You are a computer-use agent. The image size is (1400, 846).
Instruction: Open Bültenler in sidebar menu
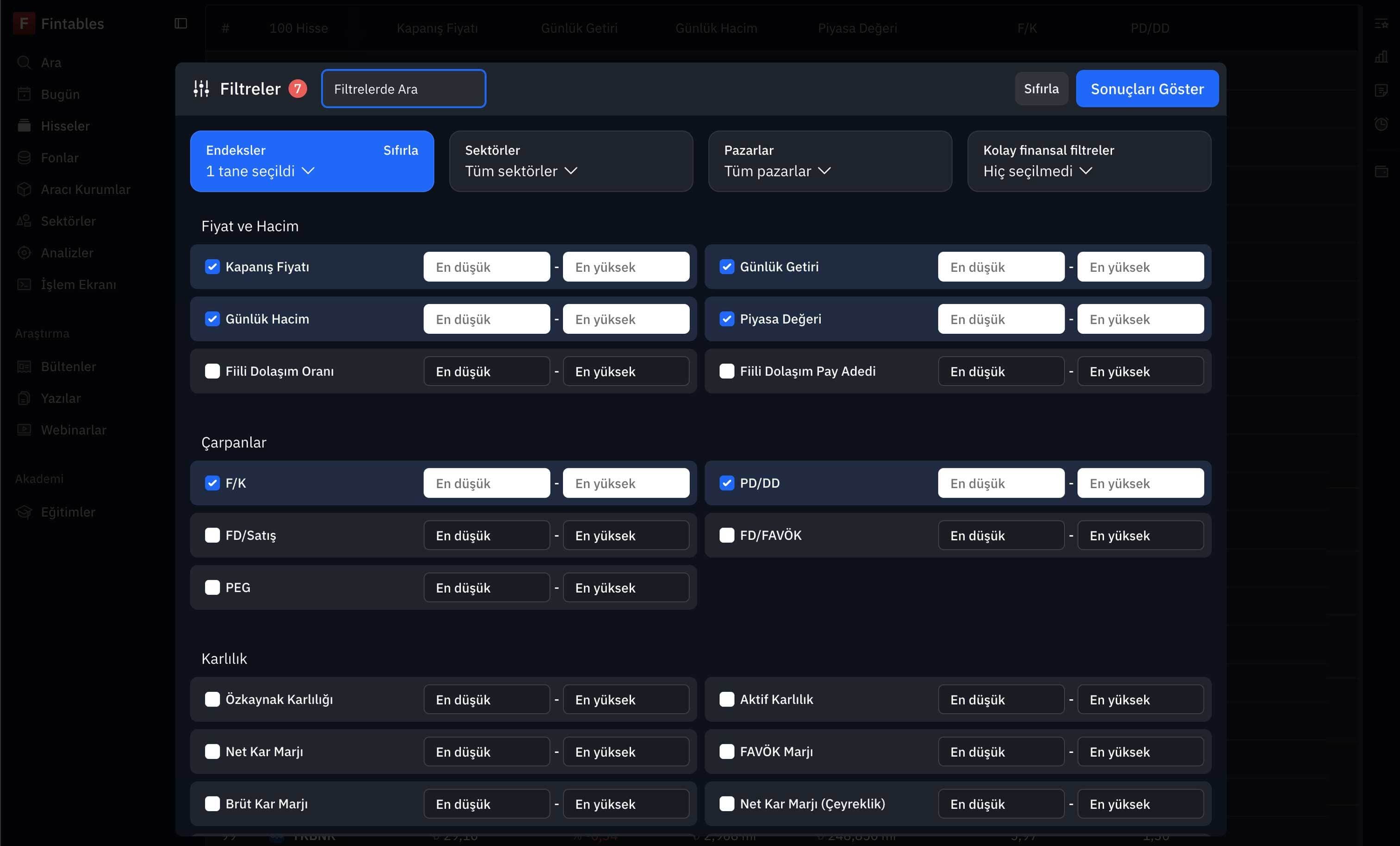click(x=68, y=366)
